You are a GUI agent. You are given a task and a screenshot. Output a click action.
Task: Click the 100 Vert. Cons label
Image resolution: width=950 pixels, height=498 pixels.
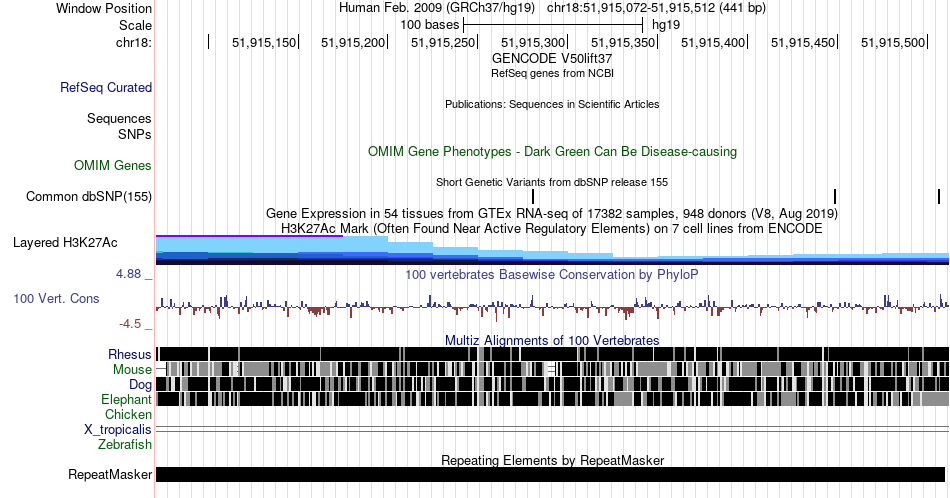56,298
